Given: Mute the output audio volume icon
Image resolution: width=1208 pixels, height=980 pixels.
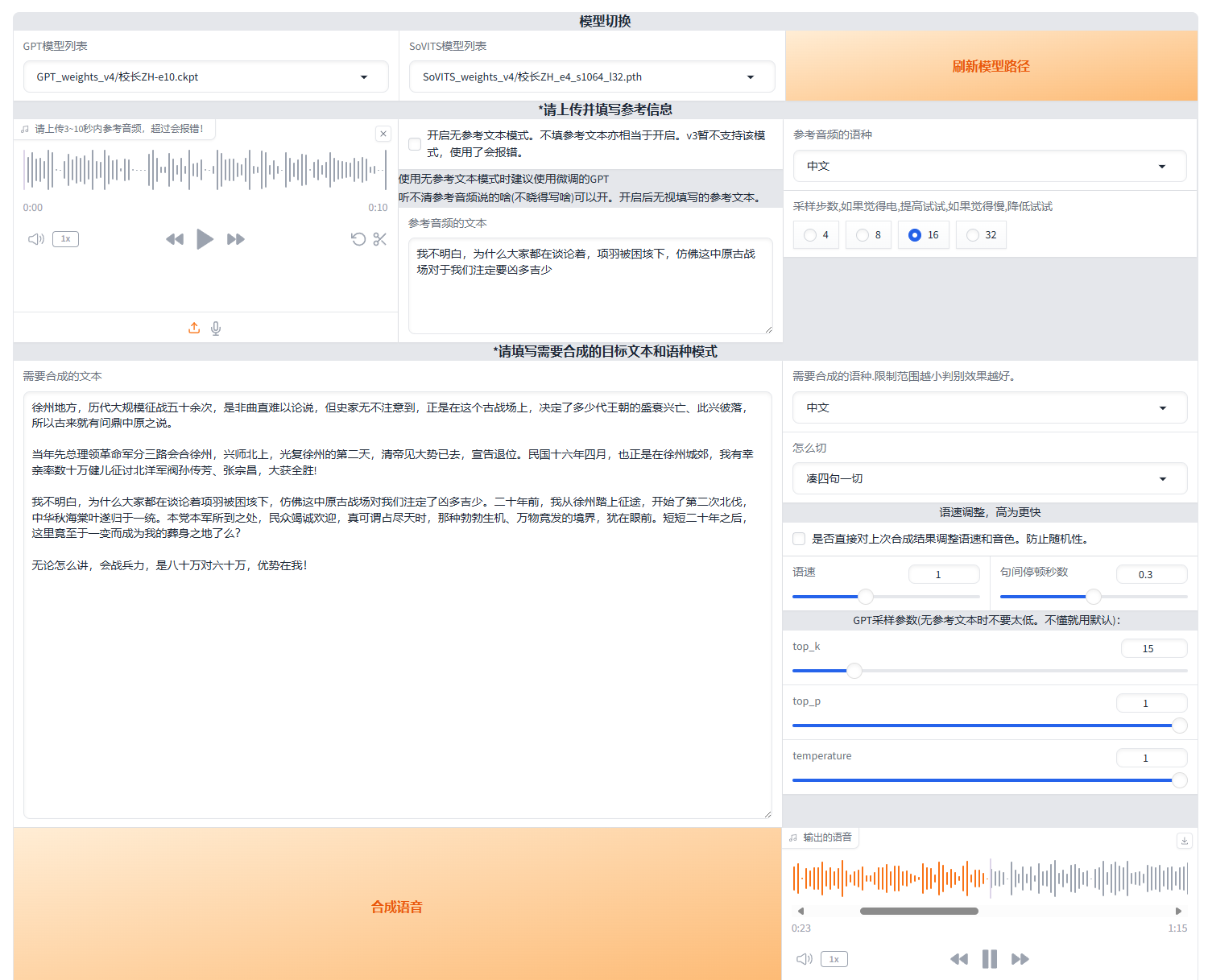Looking at the screenshot, I should [804, 959].
